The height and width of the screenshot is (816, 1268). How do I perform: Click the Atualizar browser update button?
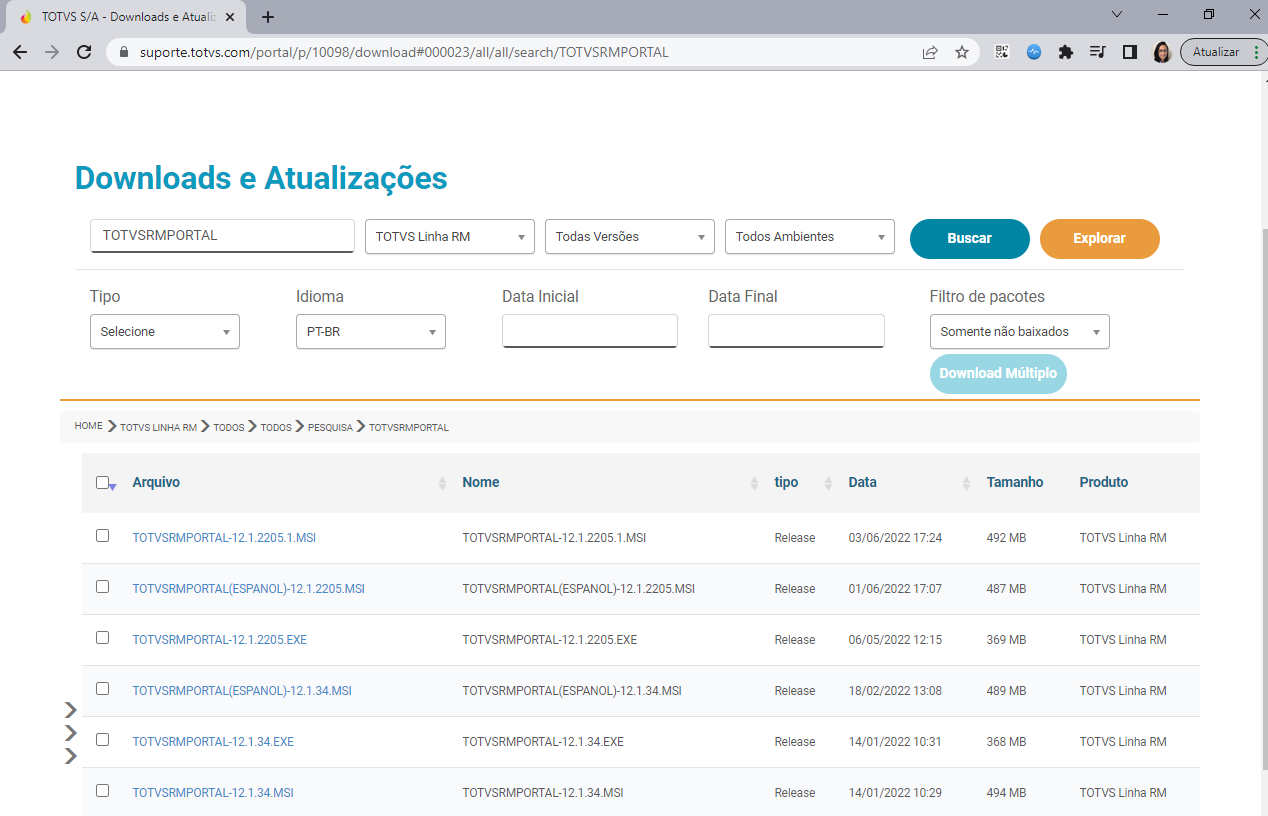(x=1215, y=52)
